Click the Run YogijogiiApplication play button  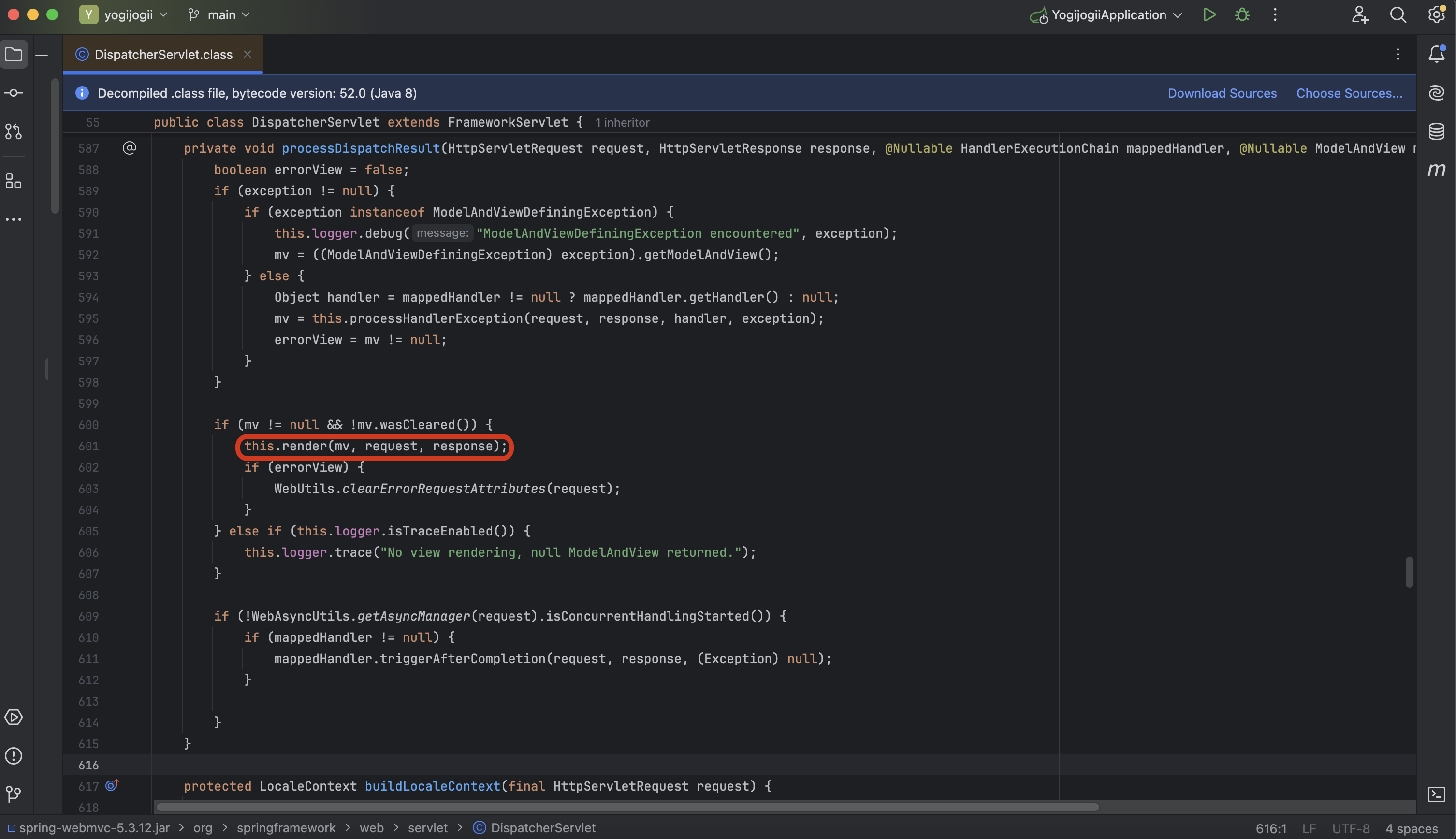[x=1209, y=15]
